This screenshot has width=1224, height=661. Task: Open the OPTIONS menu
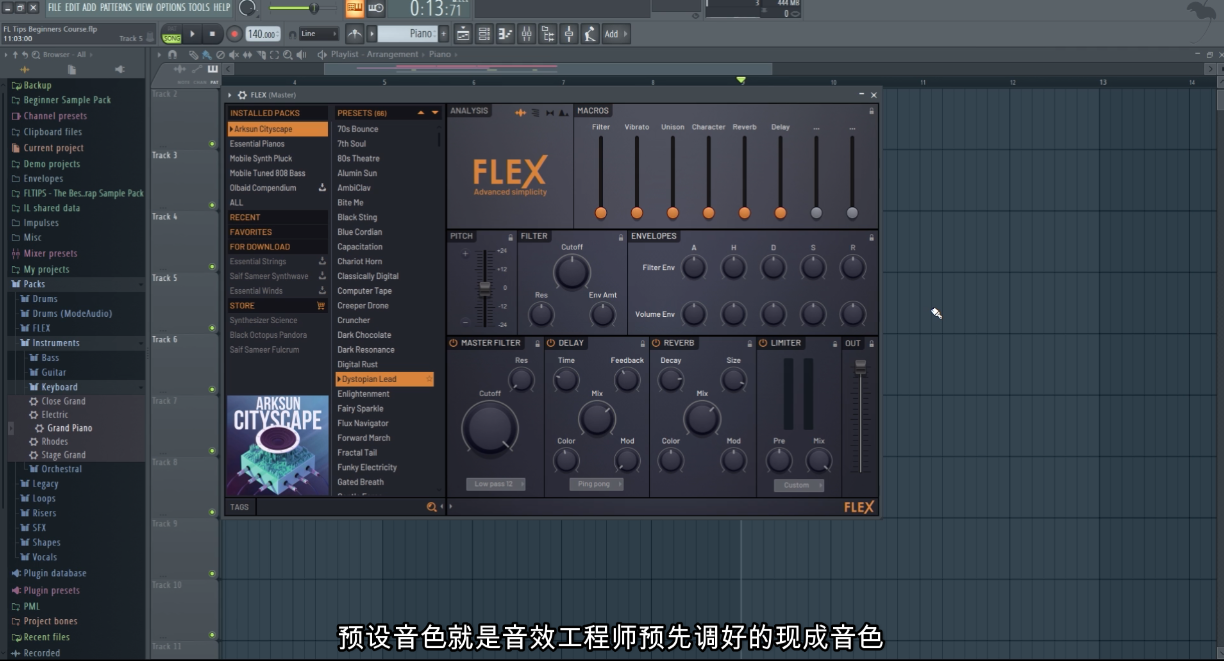tap(170, 7)
